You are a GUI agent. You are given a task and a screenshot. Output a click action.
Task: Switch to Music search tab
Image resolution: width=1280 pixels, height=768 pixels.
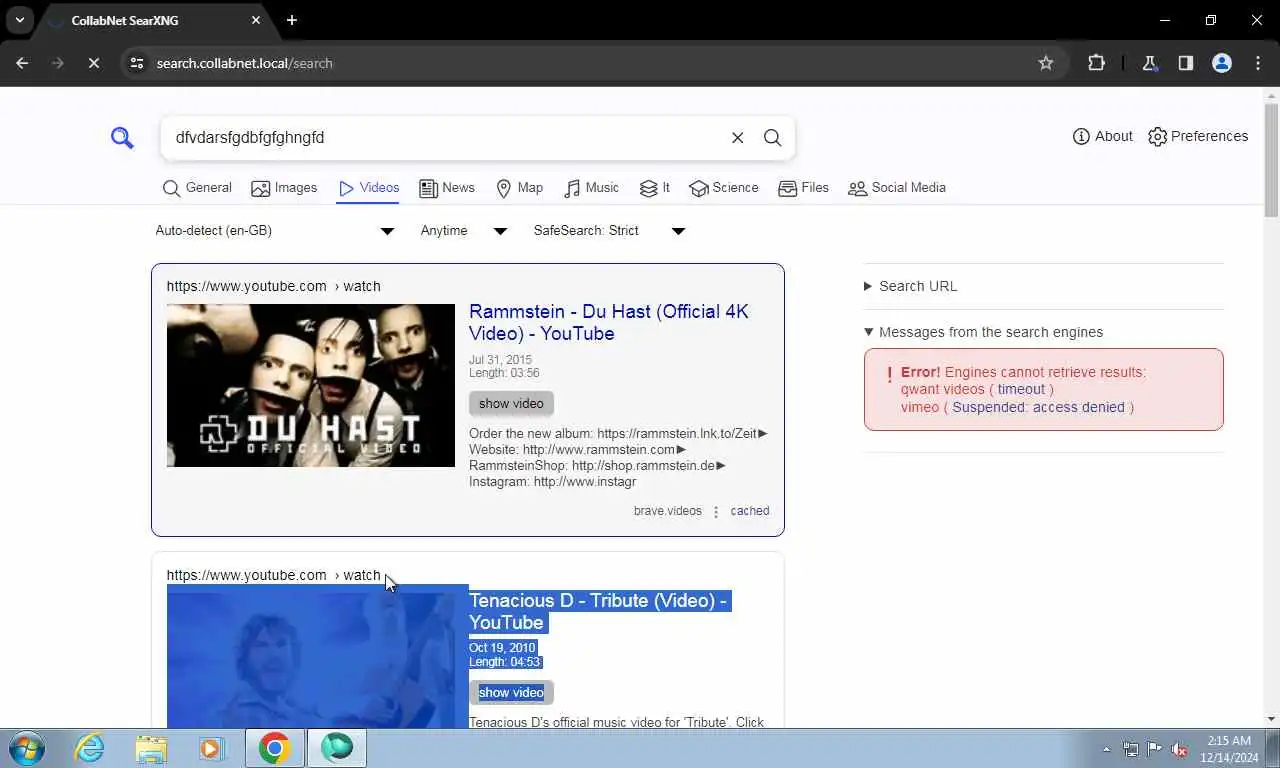pyautogui.click(x=591, y=188)
